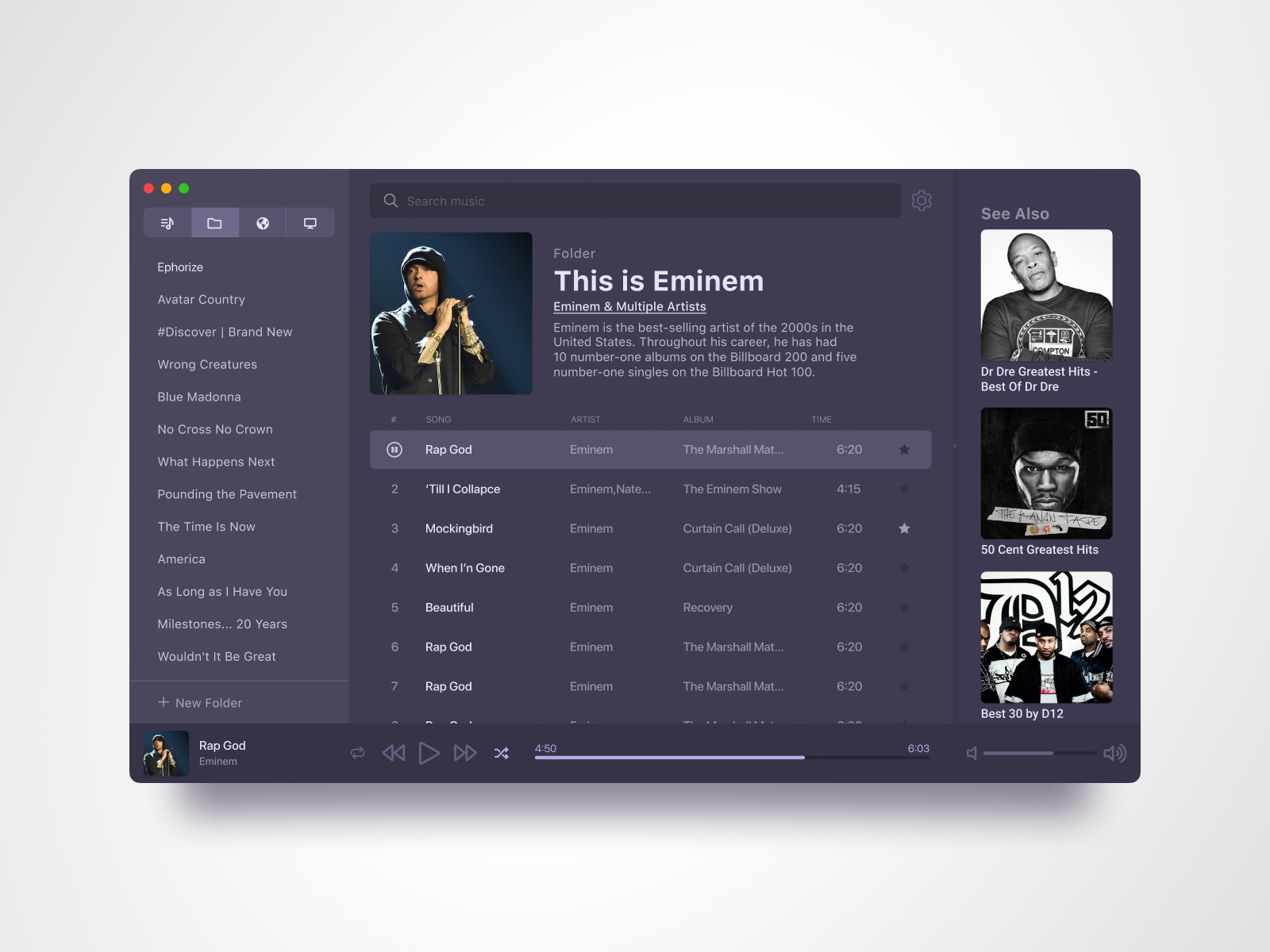Screen dimensions: 1270x952
Task: Star the 'Till I Collapce track
Action: coord(904,489)
